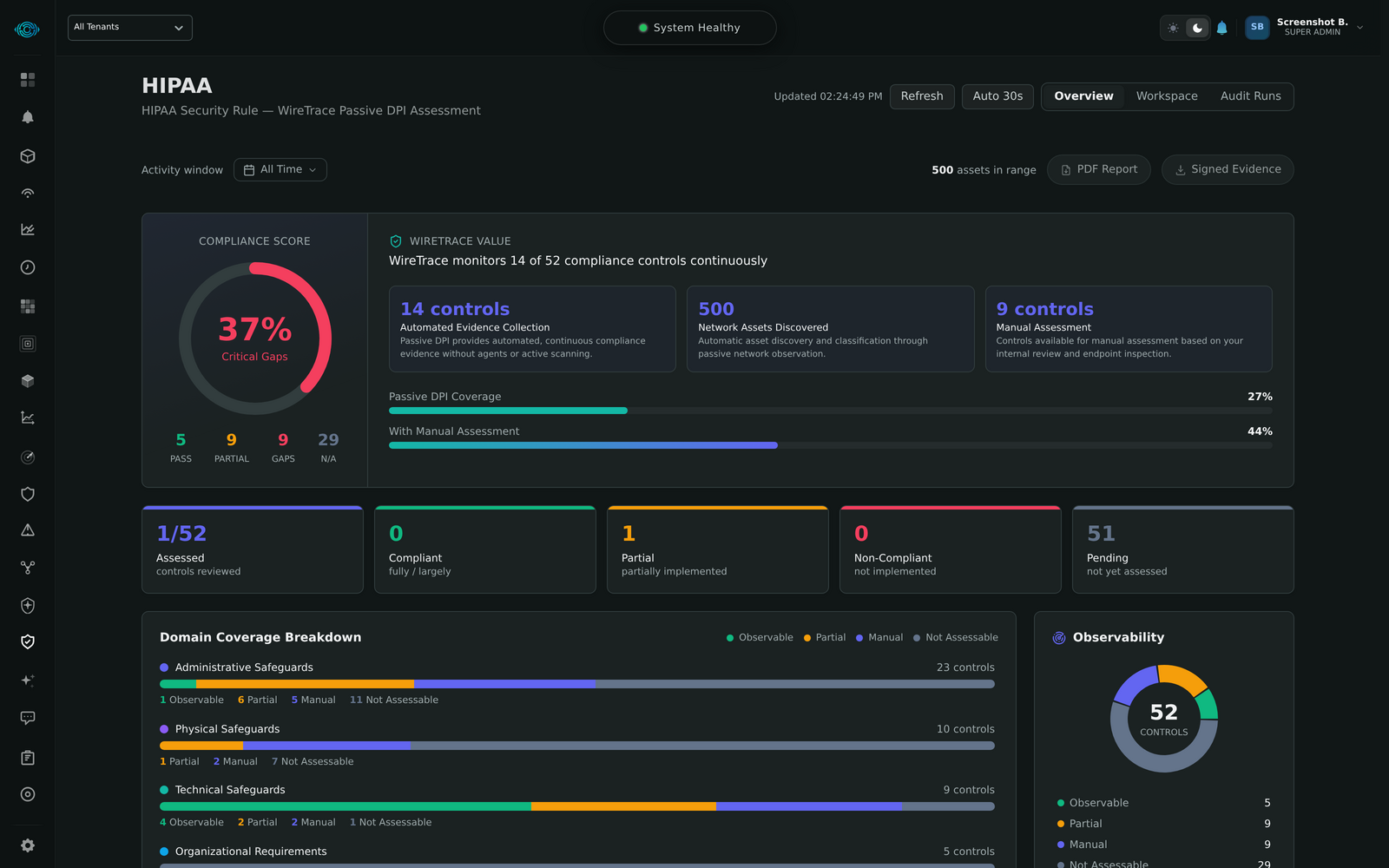Open the dashboard grid icon in sidebar
The image size is (1389, 868).
28,80
